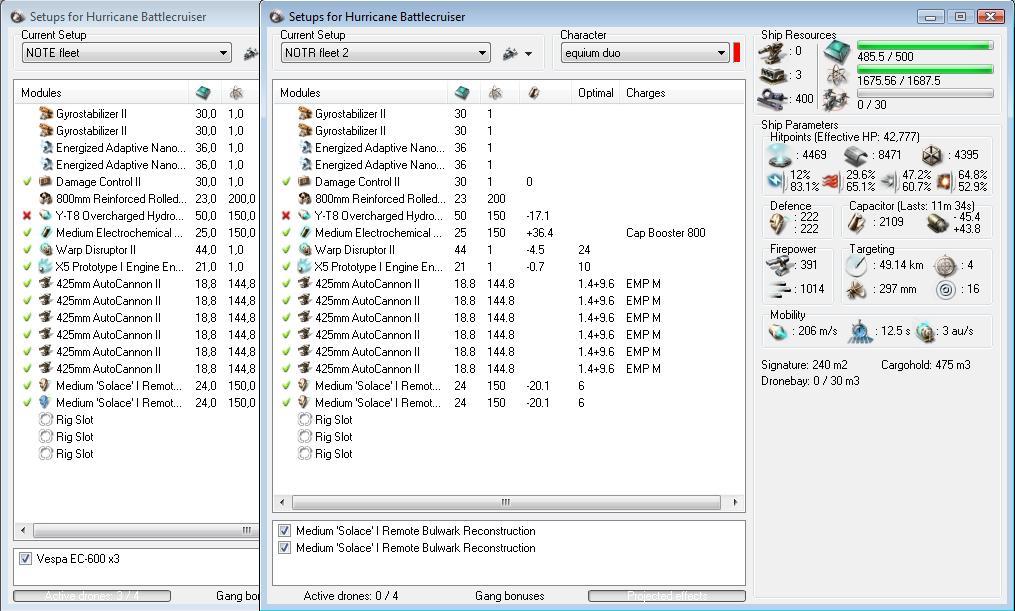Screen dimensions: 1015x611
Task: Sort by powergrid column icon in front window
Action: pos(496,93)
